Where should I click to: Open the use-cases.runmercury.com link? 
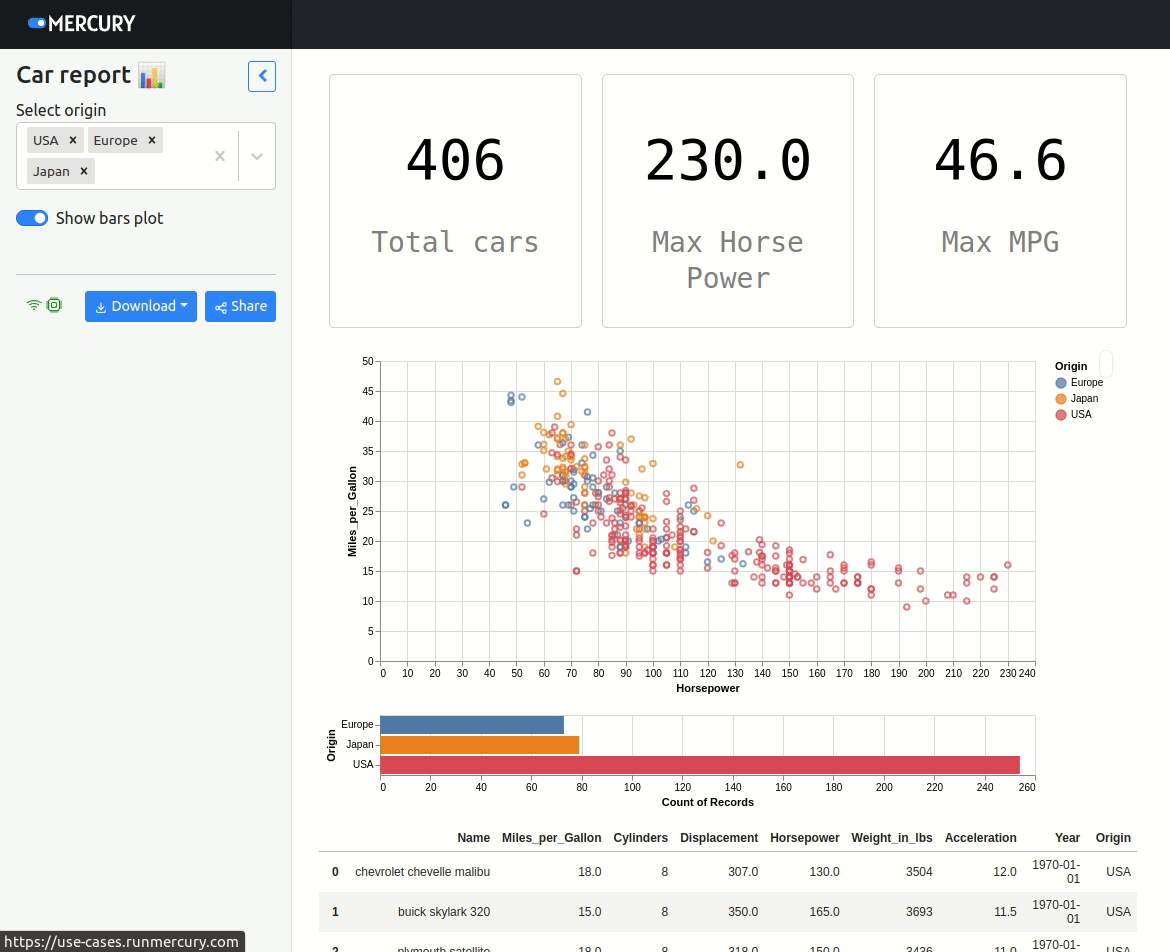[x=122, y=941]
